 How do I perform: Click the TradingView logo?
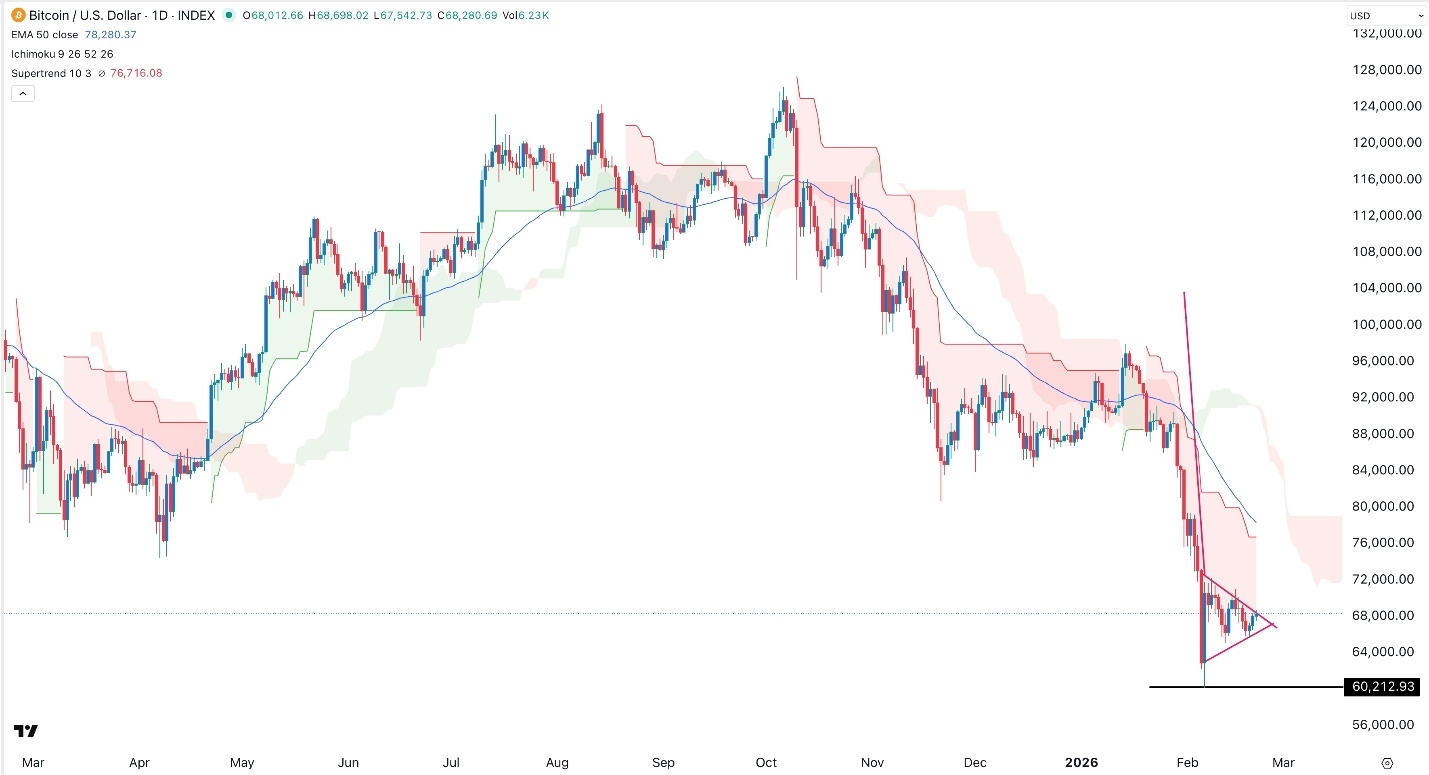pos(26,731)
